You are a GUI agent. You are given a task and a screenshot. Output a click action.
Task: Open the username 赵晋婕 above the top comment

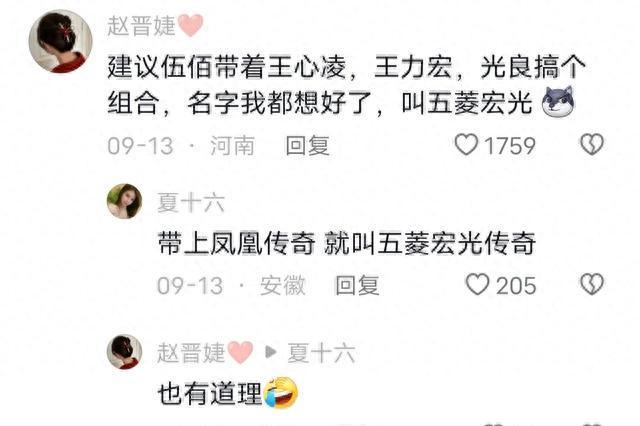click(x=141, y=26)
